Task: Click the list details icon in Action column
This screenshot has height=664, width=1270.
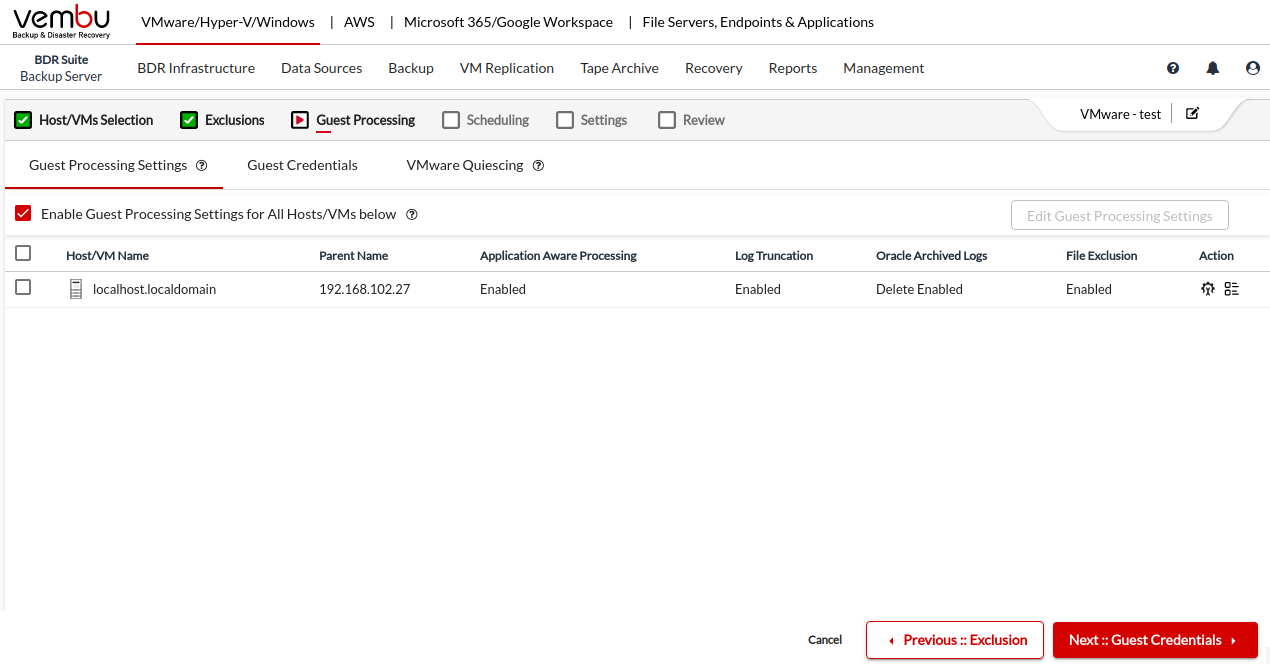Action: click(x=1231, y=289)
